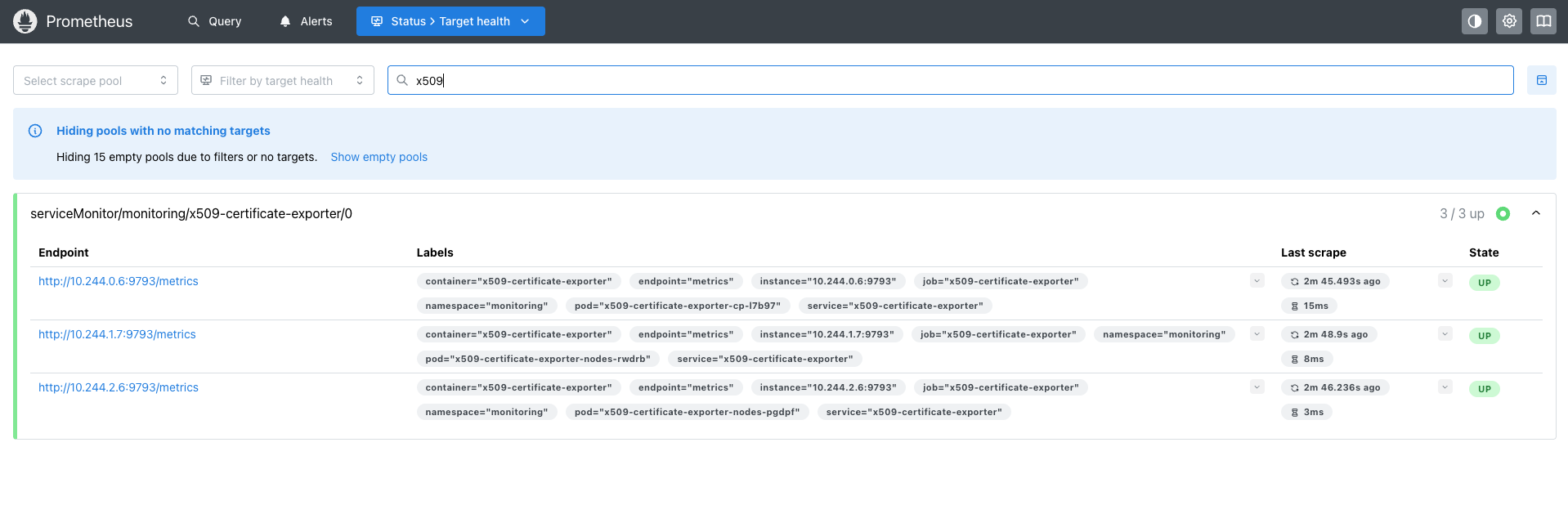Collapse the x509-certificate-exporter pool chevron
The image size is (1568, 514).
(x=1536, y=213)
